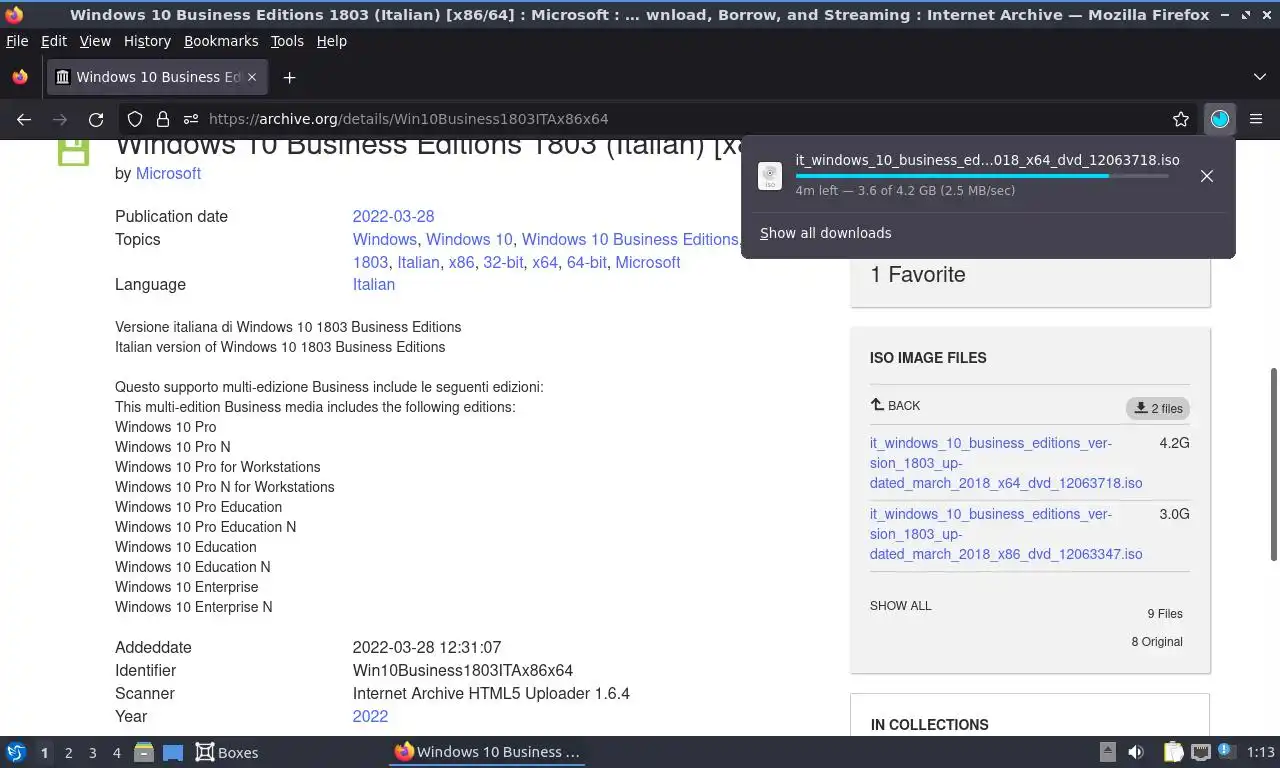The width and height of the screenshot is (1280, 768).
Task: Switch to workspace 3
Action: point(92,753)
